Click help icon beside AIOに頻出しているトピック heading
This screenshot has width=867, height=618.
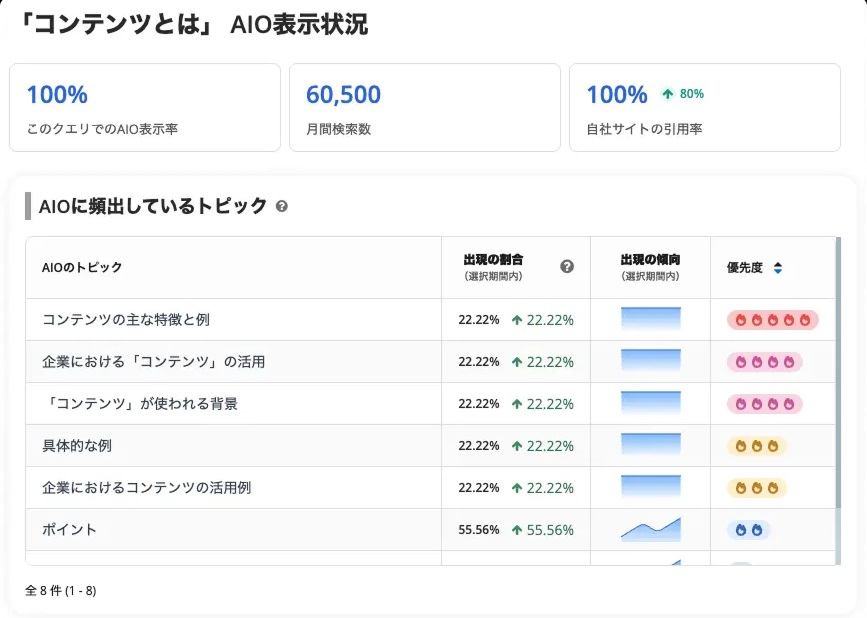click(x=282, y=206)
